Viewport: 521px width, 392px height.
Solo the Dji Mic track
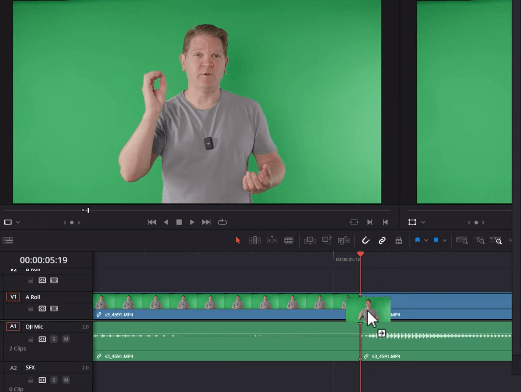(x=54, y=339)
